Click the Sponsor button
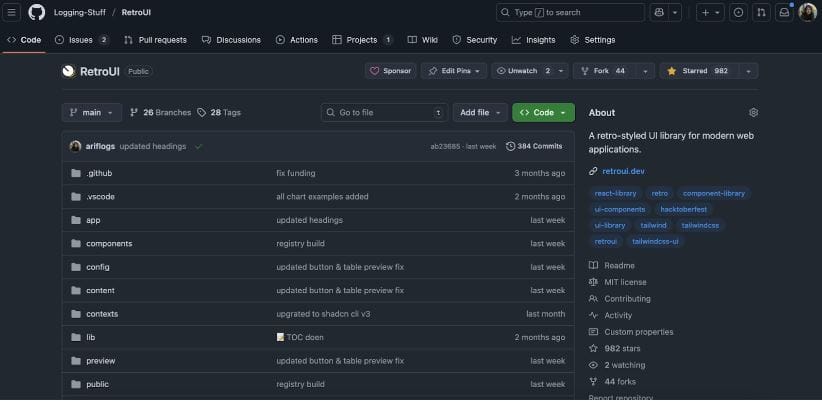822x402 pixels. coord(391,71)
